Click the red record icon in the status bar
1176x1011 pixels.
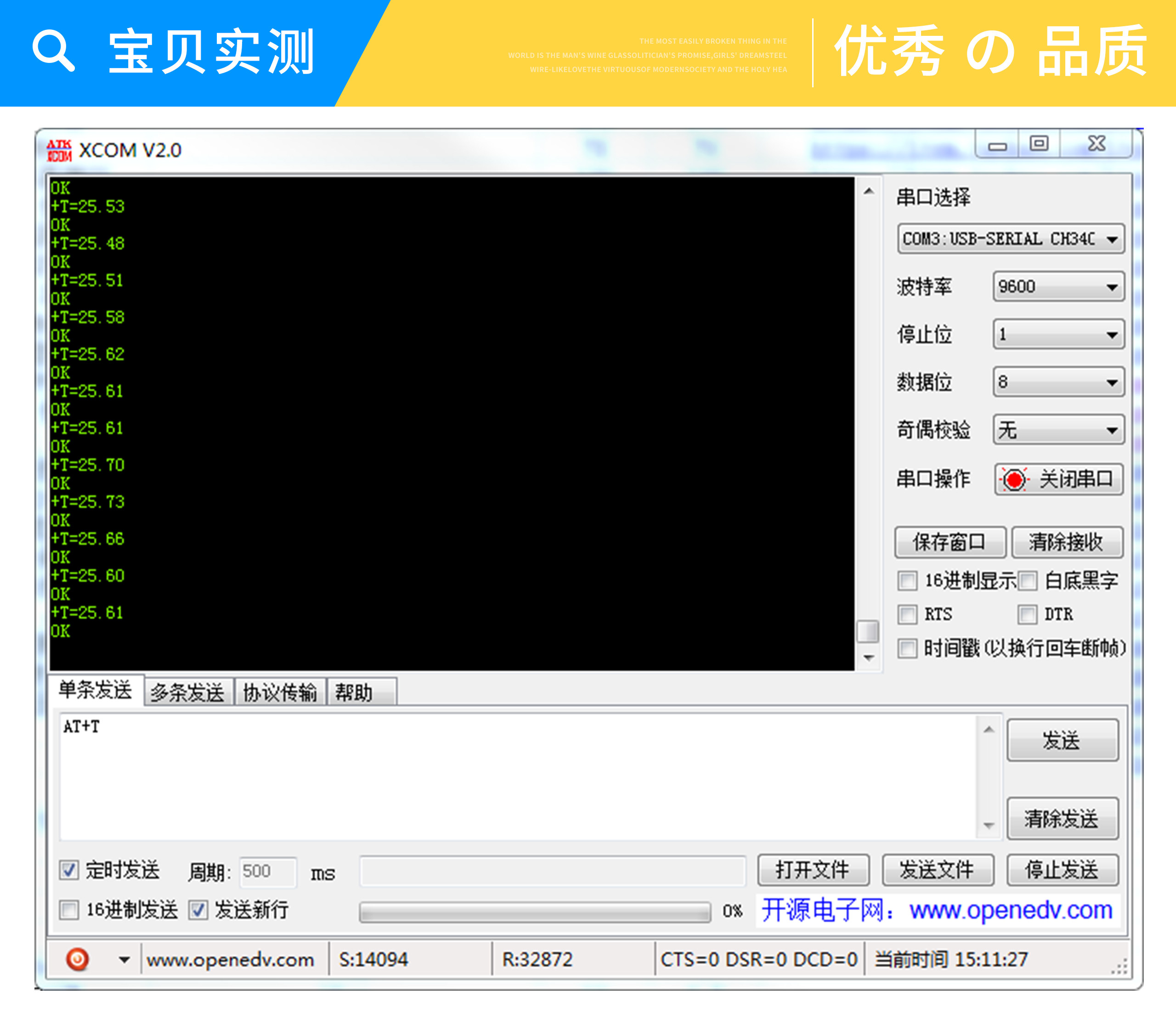78,959
